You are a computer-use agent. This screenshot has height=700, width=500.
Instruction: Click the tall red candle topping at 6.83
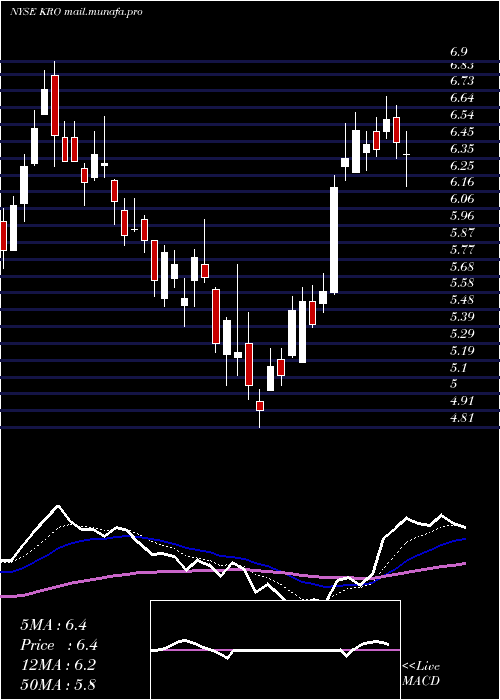point(54,105)
